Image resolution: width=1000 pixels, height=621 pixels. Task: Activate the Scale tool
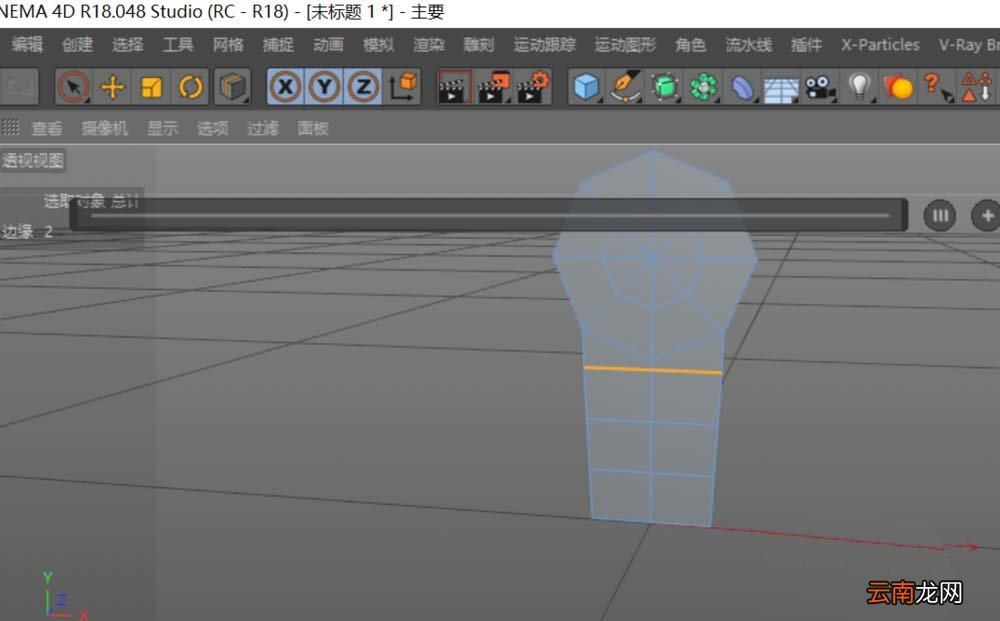click(x=151, y=86)
